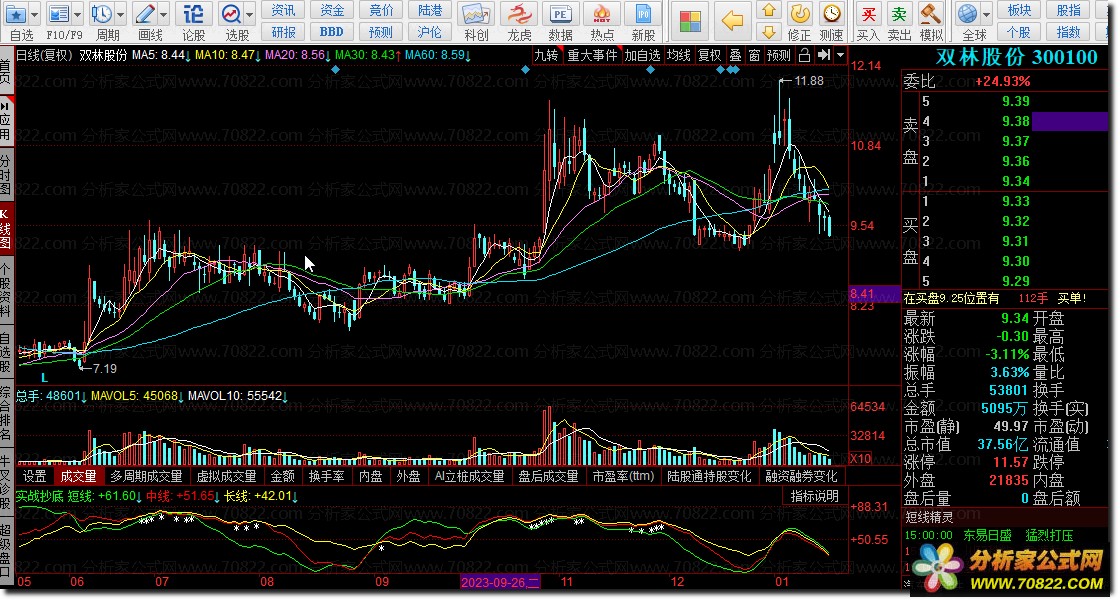Click the 11.88 high price label
Image resolution: width=1120 pixels, height=600 pixels.
(809, 81)
